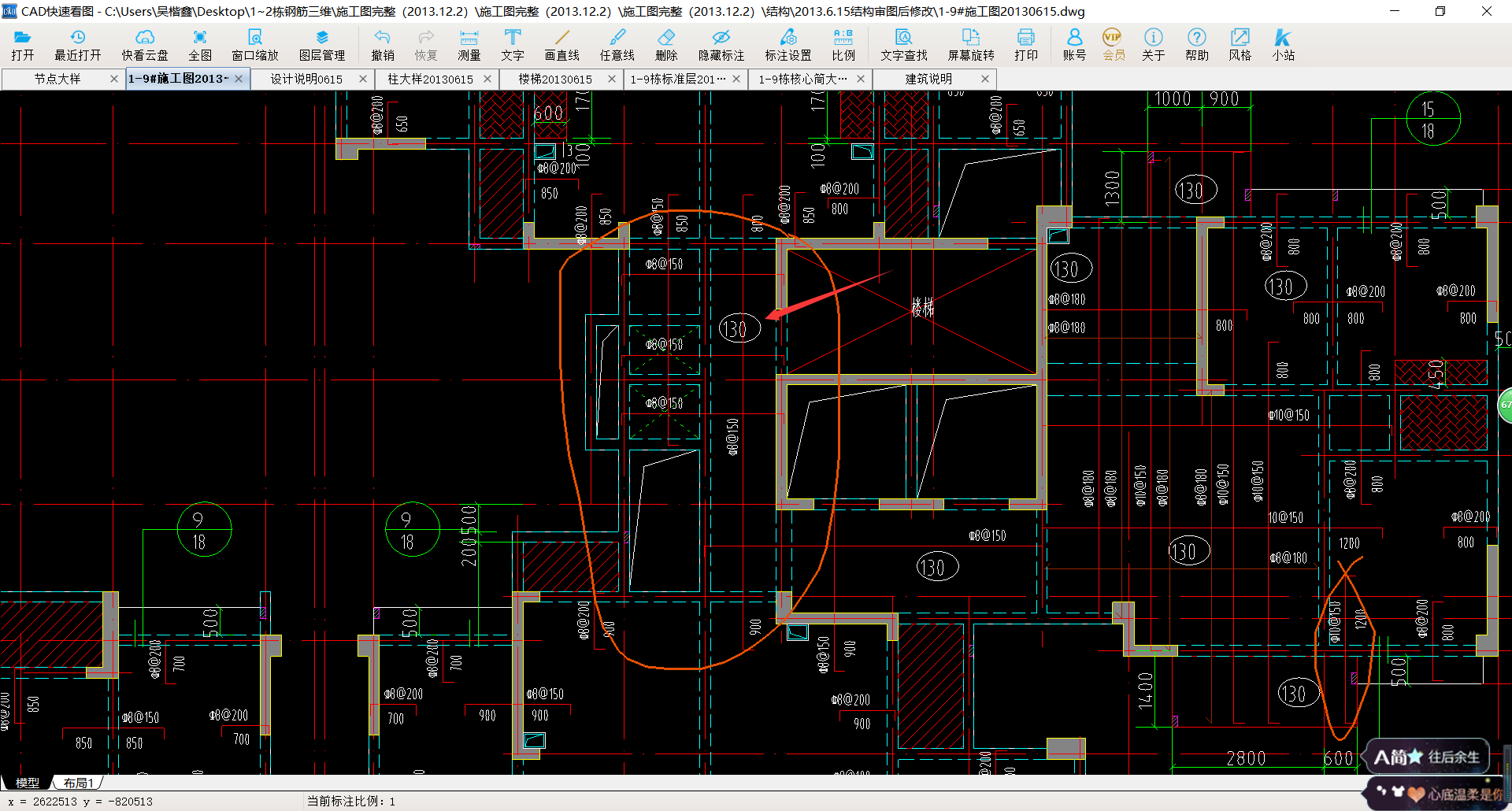
Task: Select the 文字 text tool
Action: [513, 45]
